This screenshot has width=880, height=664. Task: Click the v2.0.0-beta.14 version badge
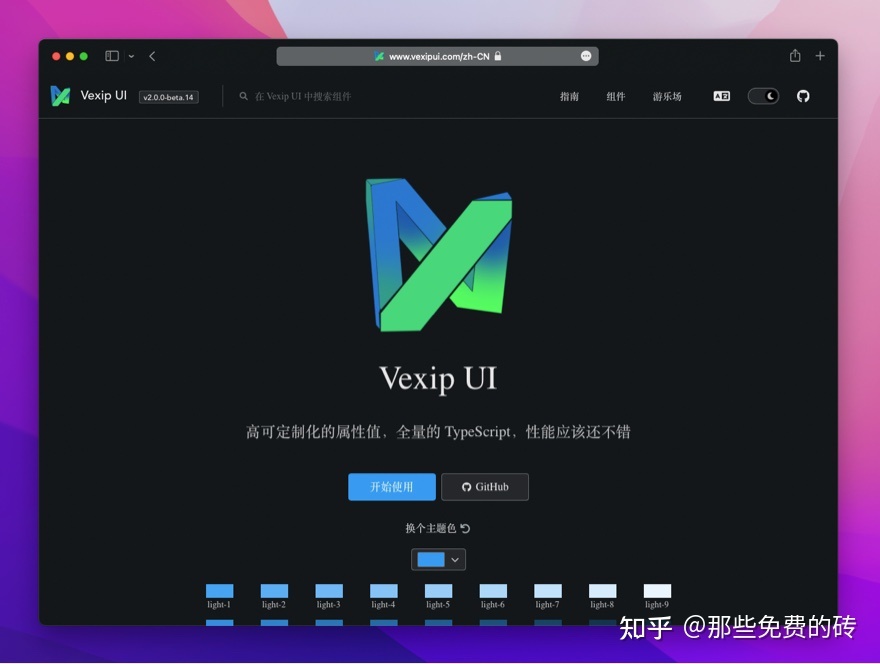[x=168, y=97]
